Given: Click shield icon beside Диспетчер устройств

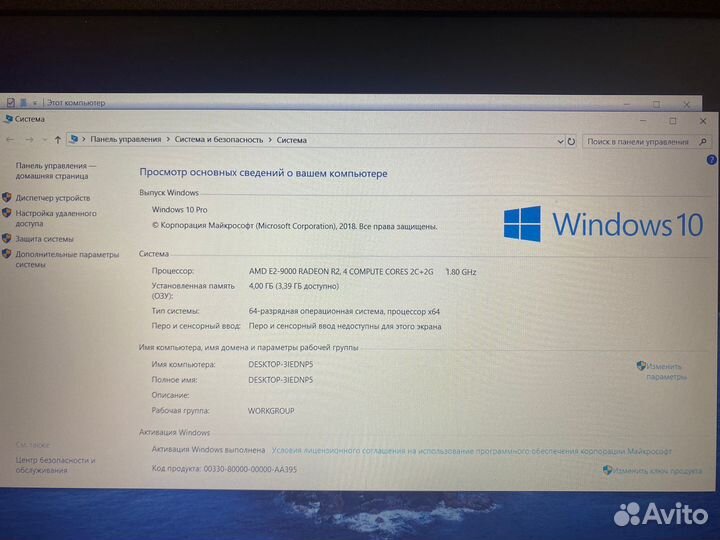Looking at the screenshot, I should point(6,197).
